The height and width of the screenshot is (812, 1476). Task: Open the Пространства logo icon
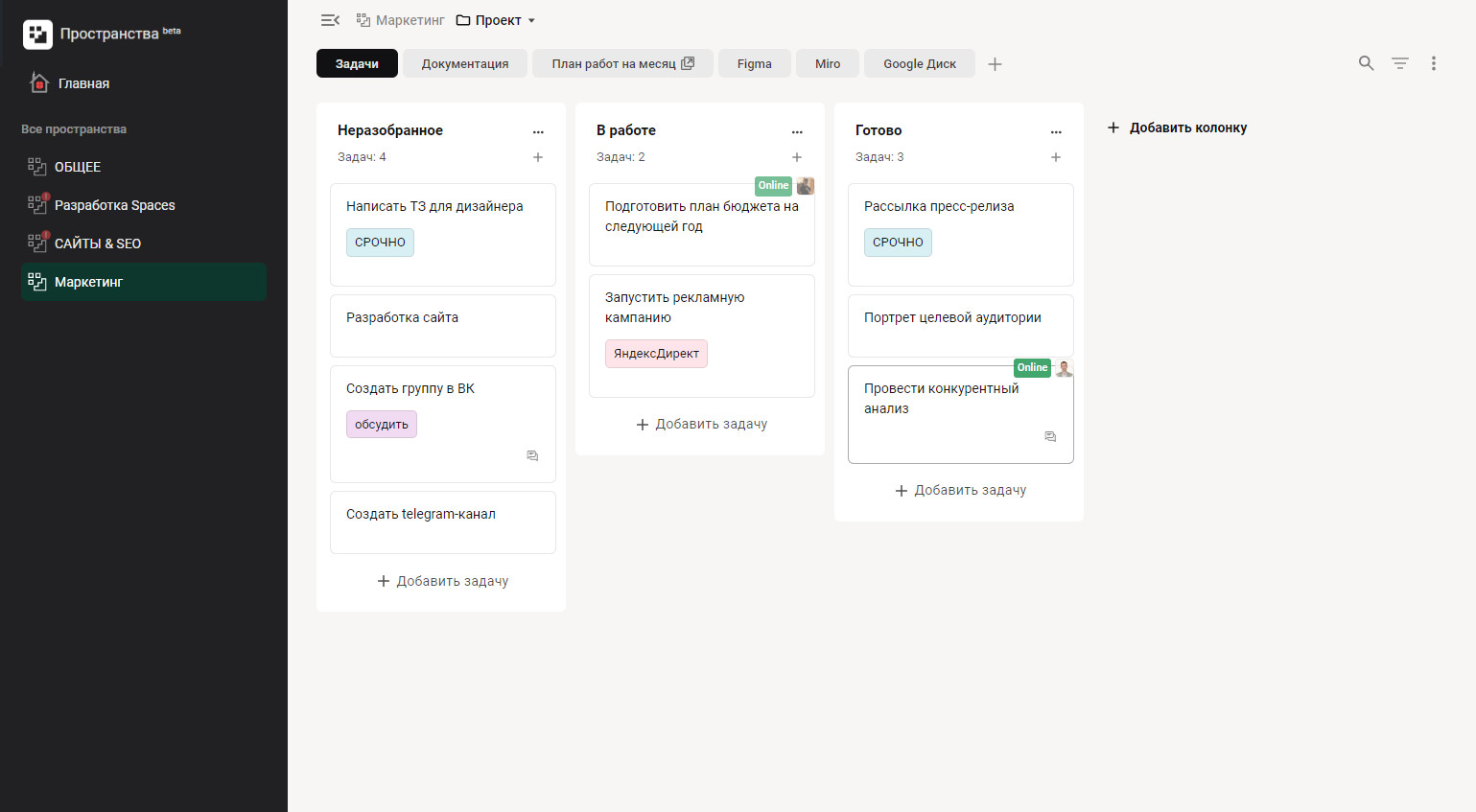[x=37, y=35]
